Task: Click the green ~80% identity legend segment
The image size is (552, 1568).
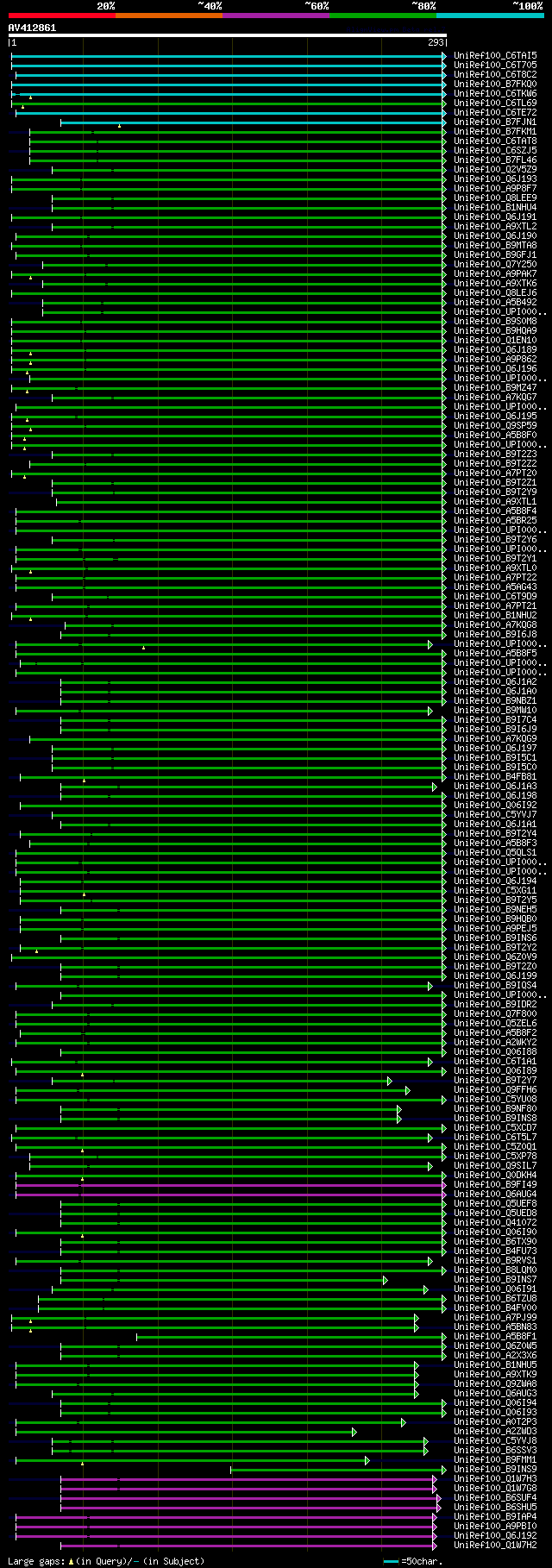Action: click(x=383, y=16)
